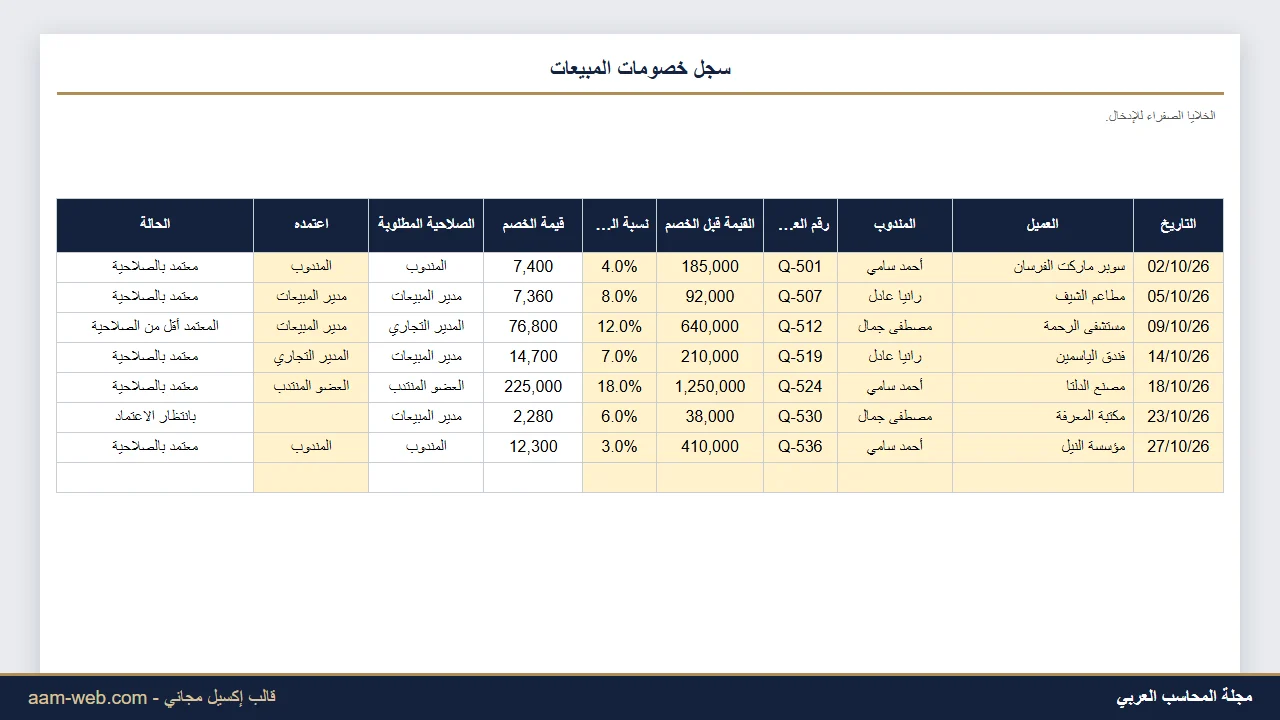Select the اعتمده column header
Viewport: 1280px width, 720px height.
pyautogui.click(x=311, y=225)
